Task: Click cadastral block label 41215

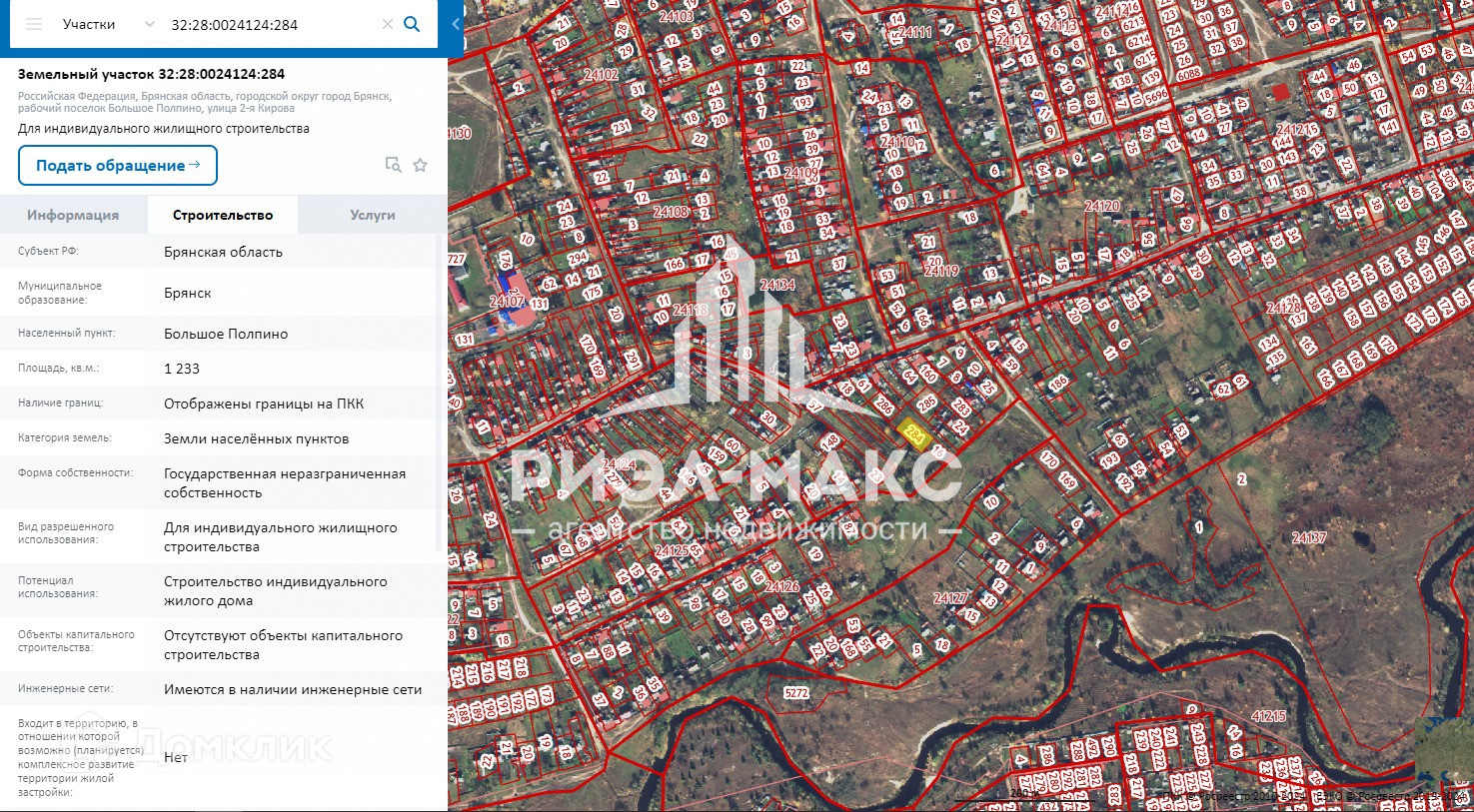Action: [x=1268, y=716]
